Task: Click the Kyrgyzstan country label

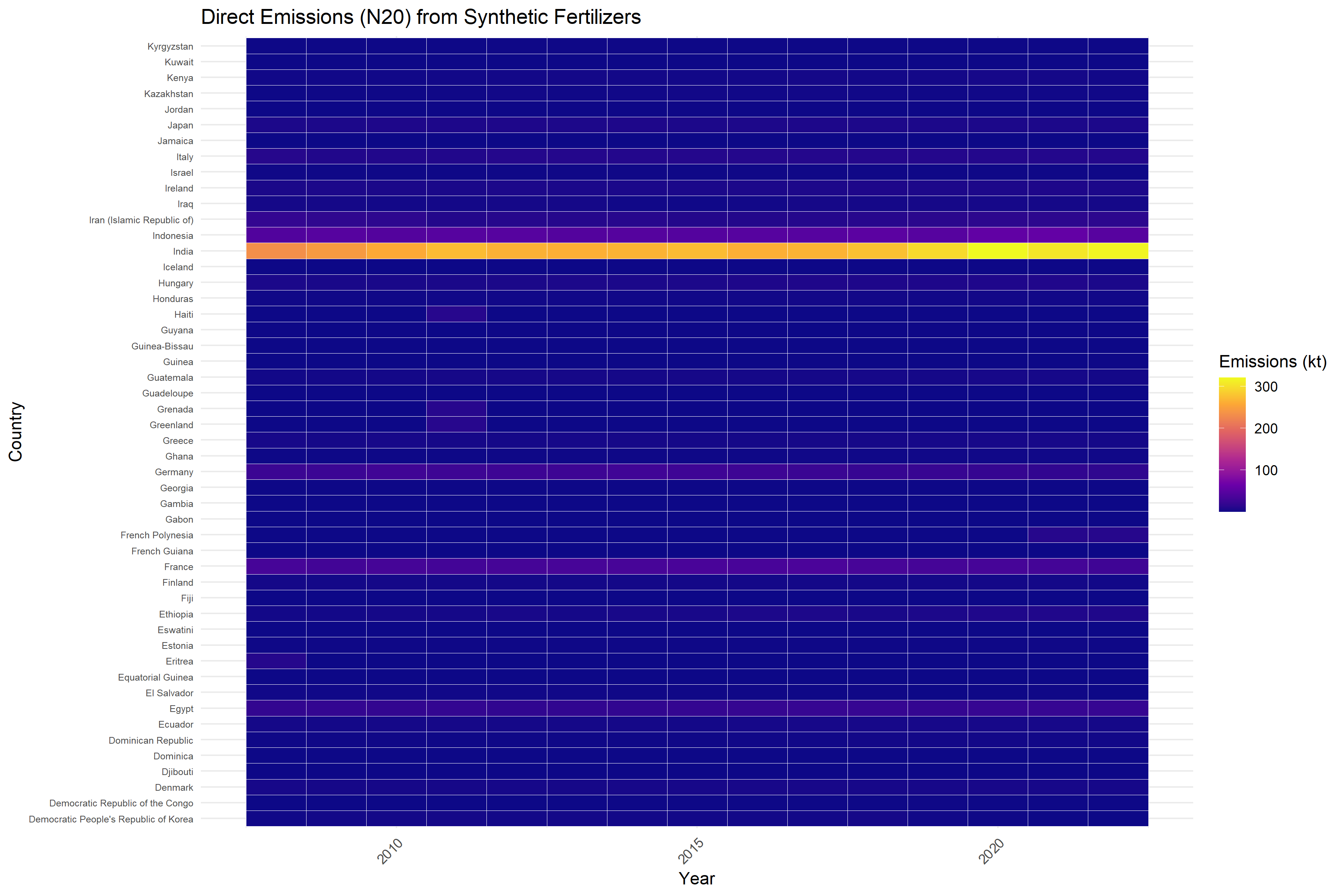Action: (170, 47)
